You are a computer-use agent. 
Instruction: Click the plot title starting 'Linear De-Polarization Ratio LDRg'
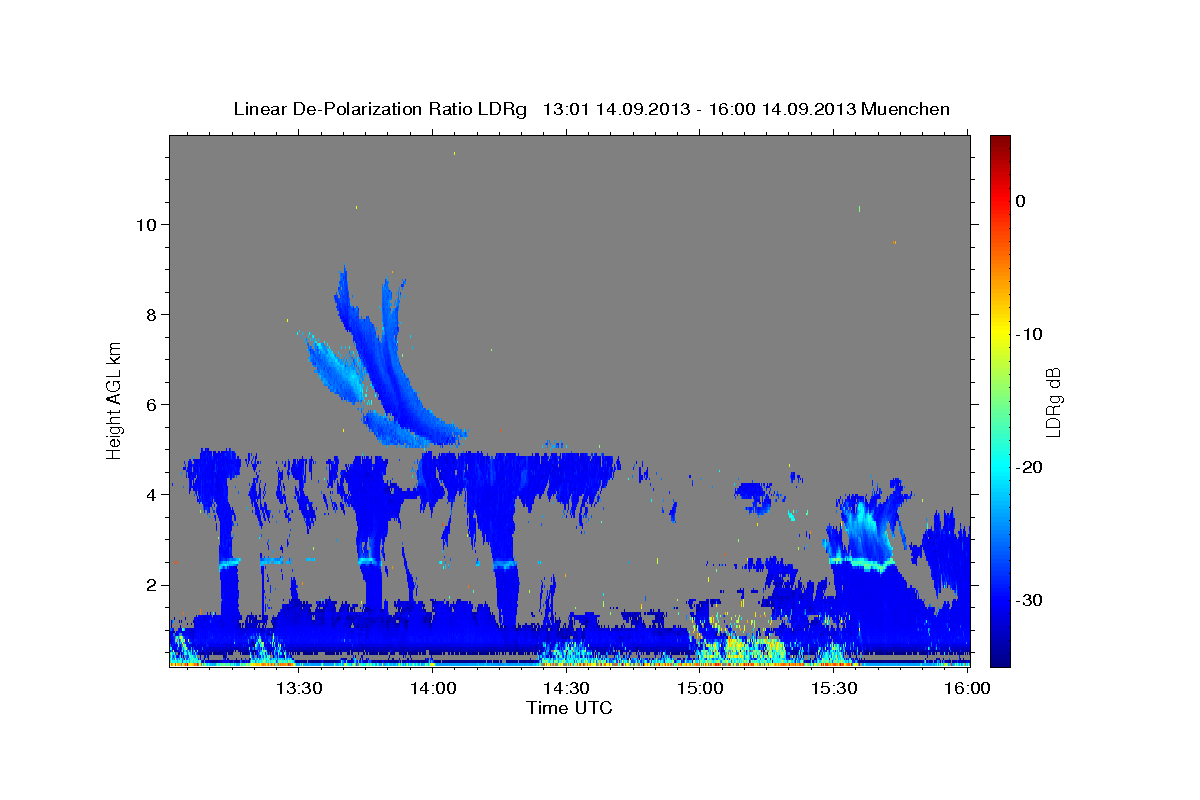591,109
